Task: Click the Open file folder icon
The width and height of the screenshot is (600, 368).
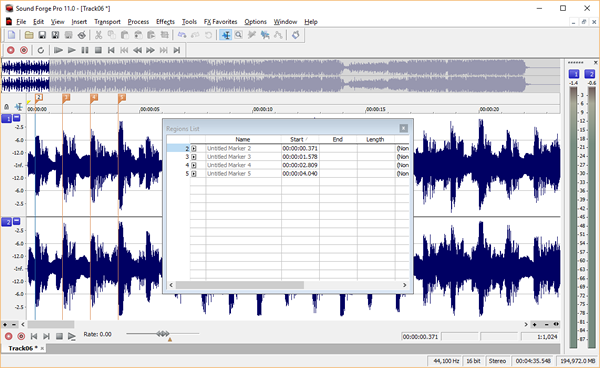Action: pos(29,35)
